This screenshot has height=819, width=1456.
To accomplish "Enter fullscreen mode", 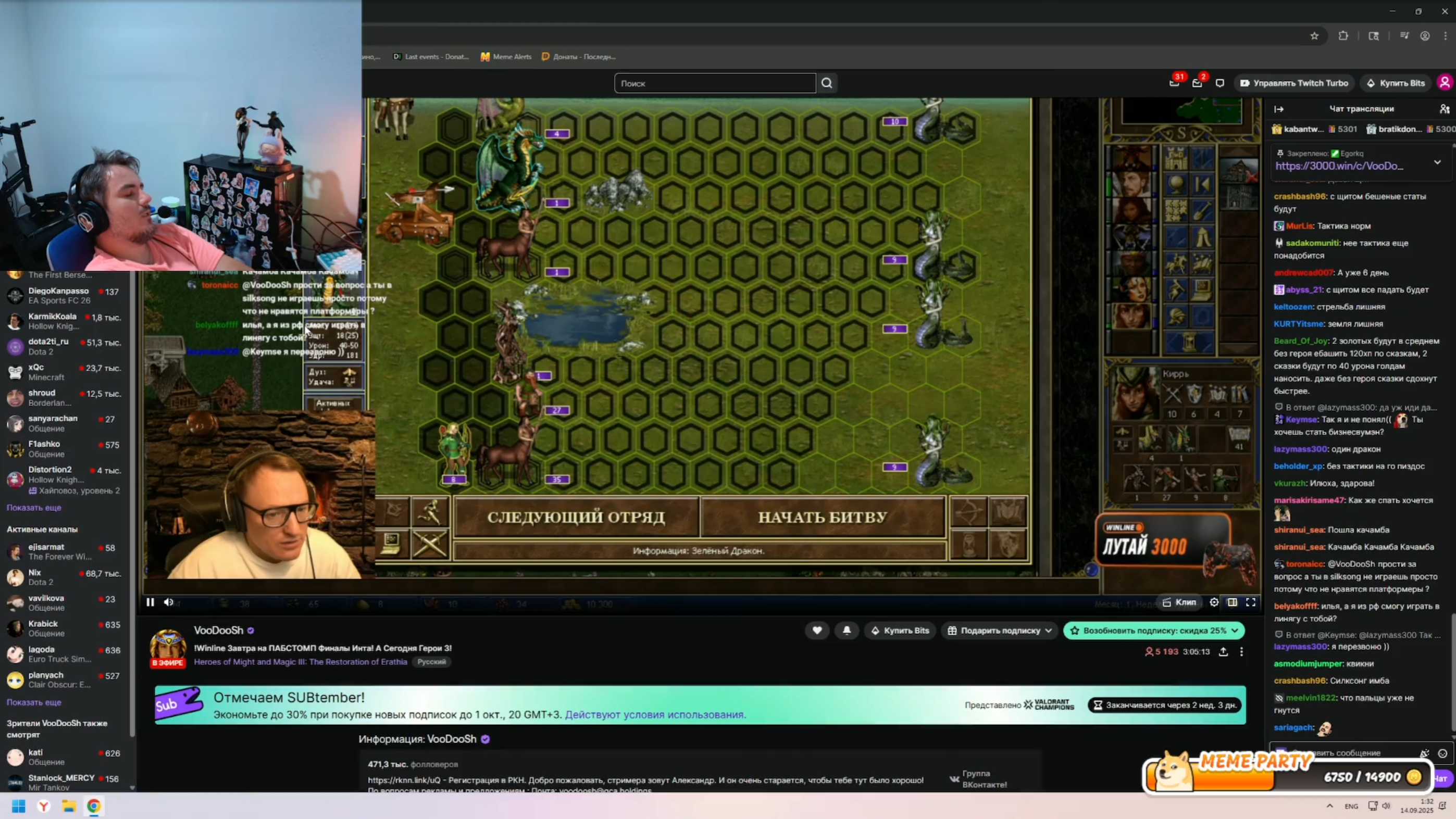I will coord(1251,602).
